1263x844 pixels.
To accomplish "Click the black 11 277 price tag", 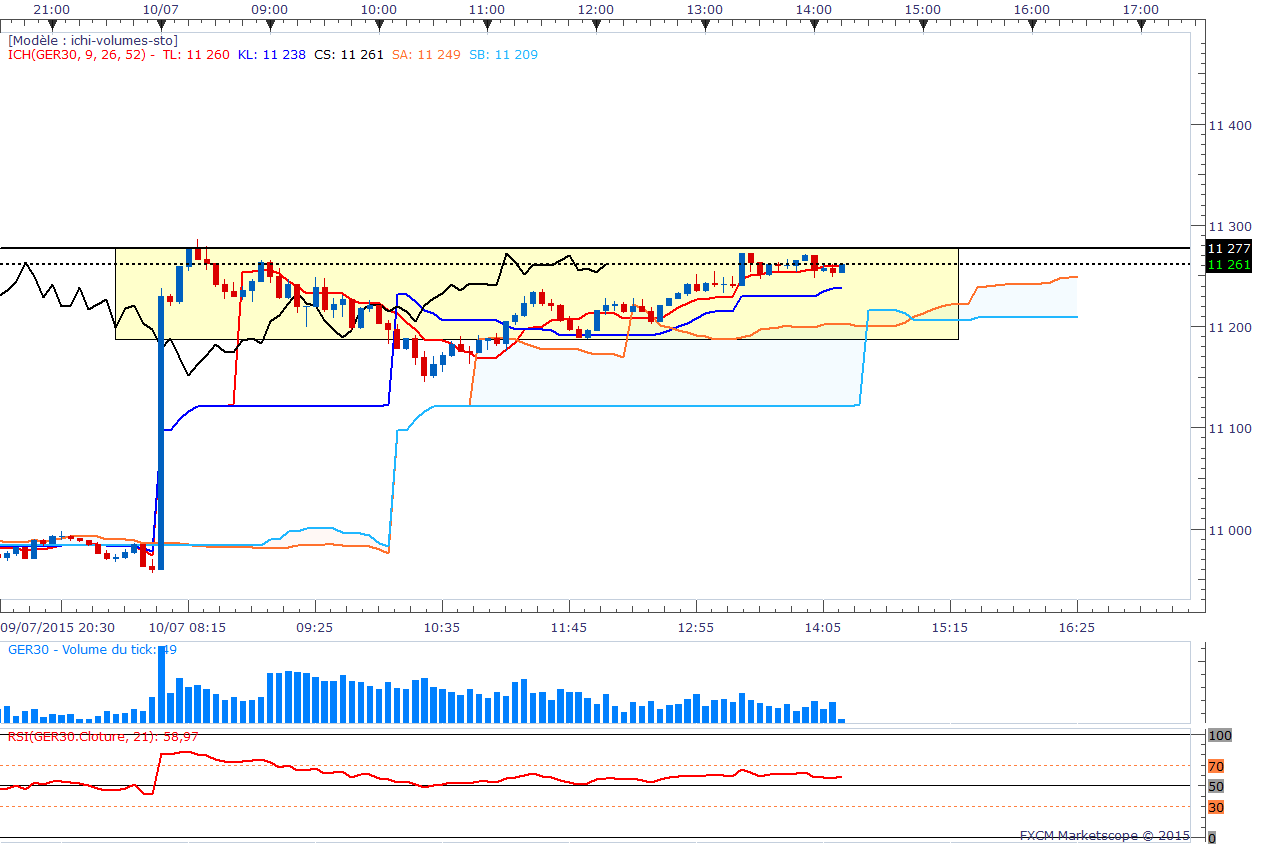I will point(1229,248).
